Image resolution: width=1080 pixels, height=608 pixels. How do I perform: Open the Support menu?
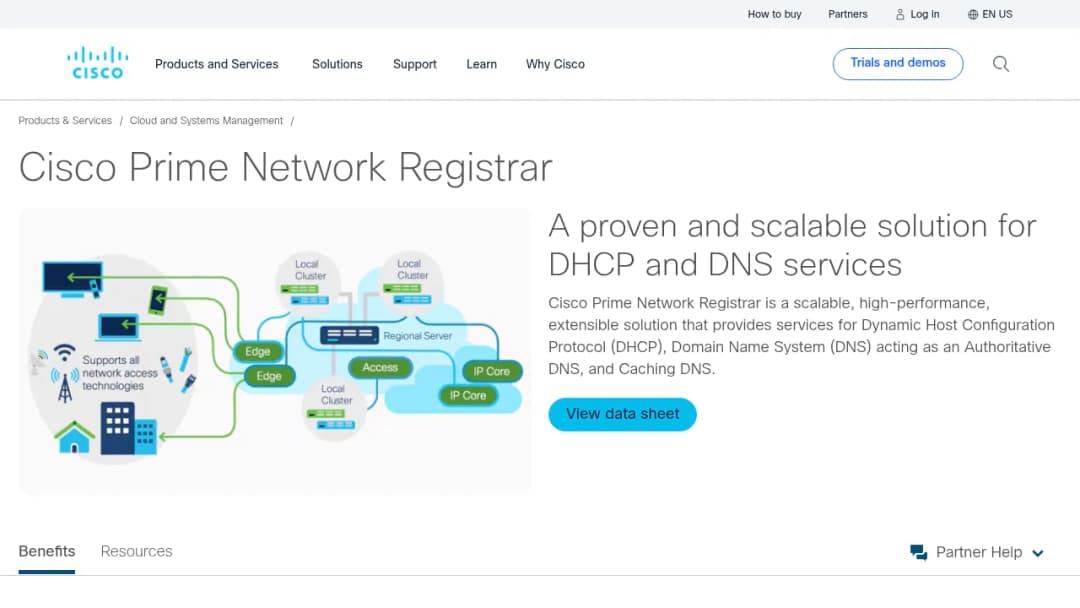[x=415, y=64]
